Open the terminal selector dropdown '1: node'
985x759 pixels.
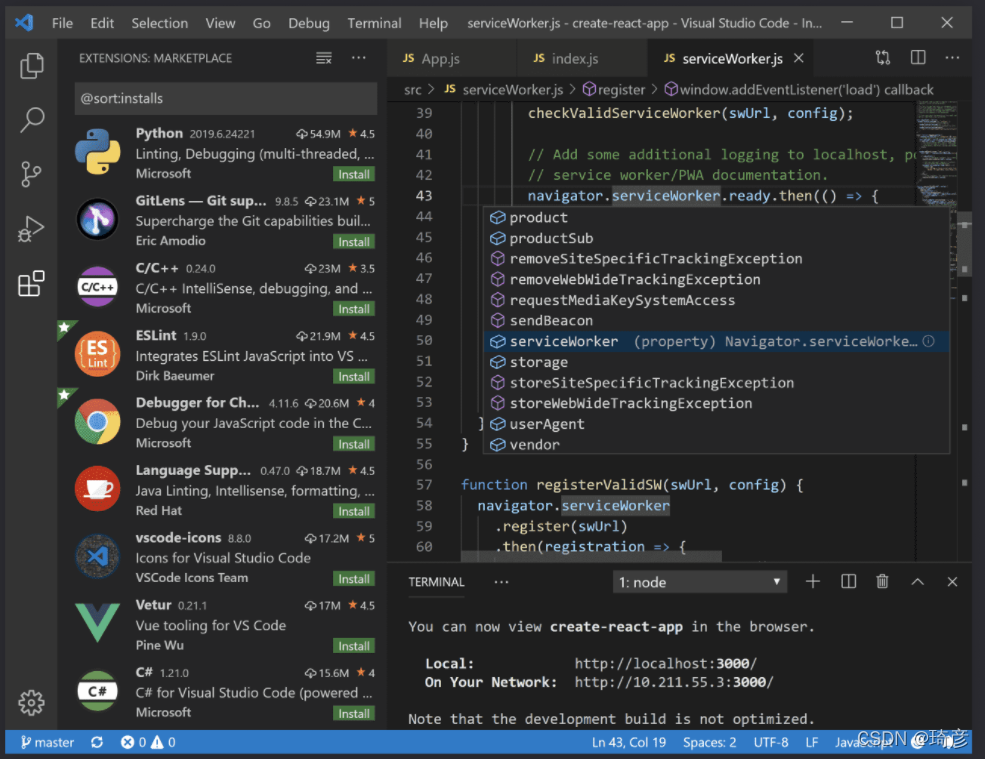[699, 582]
